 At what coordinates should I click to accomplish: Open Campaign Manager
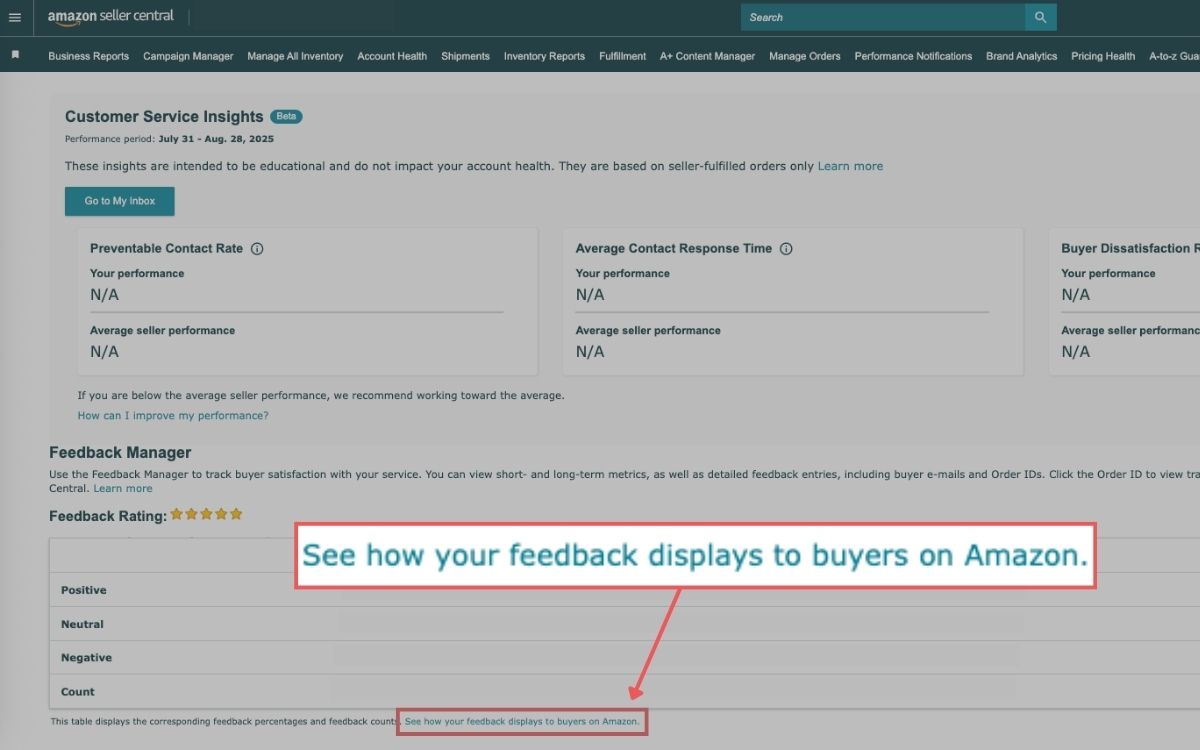[188, 56]
